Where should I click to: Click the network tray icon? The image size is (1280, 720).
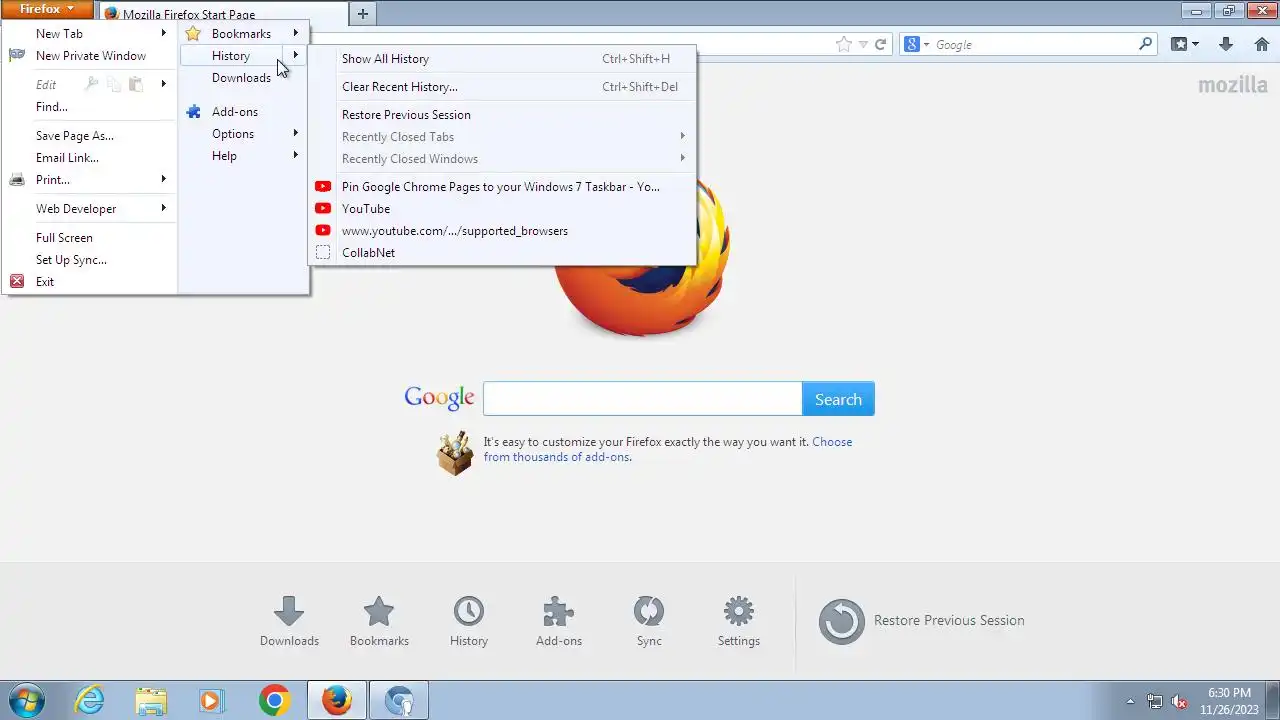[x=1155, y=701]
